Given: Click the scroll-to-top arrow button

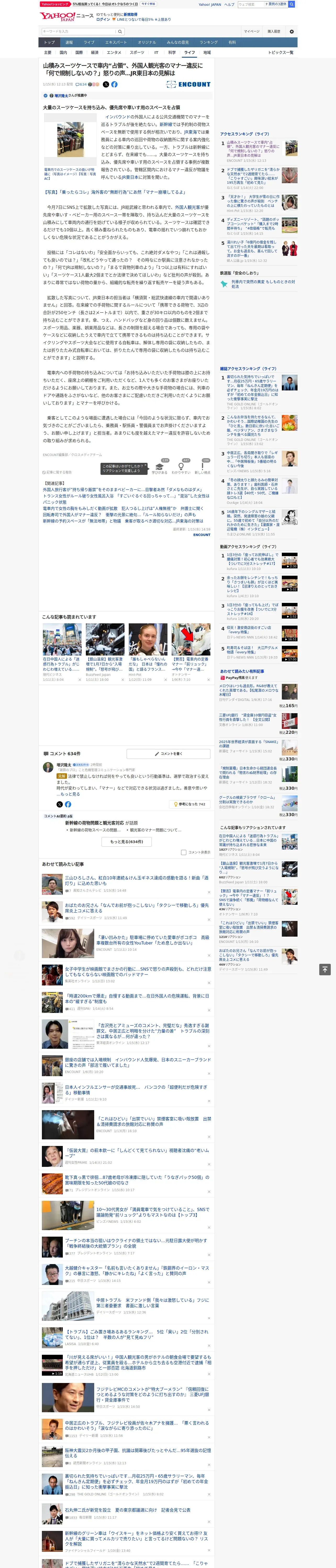Looking at the screenshot, I should (x=325, y=969).
